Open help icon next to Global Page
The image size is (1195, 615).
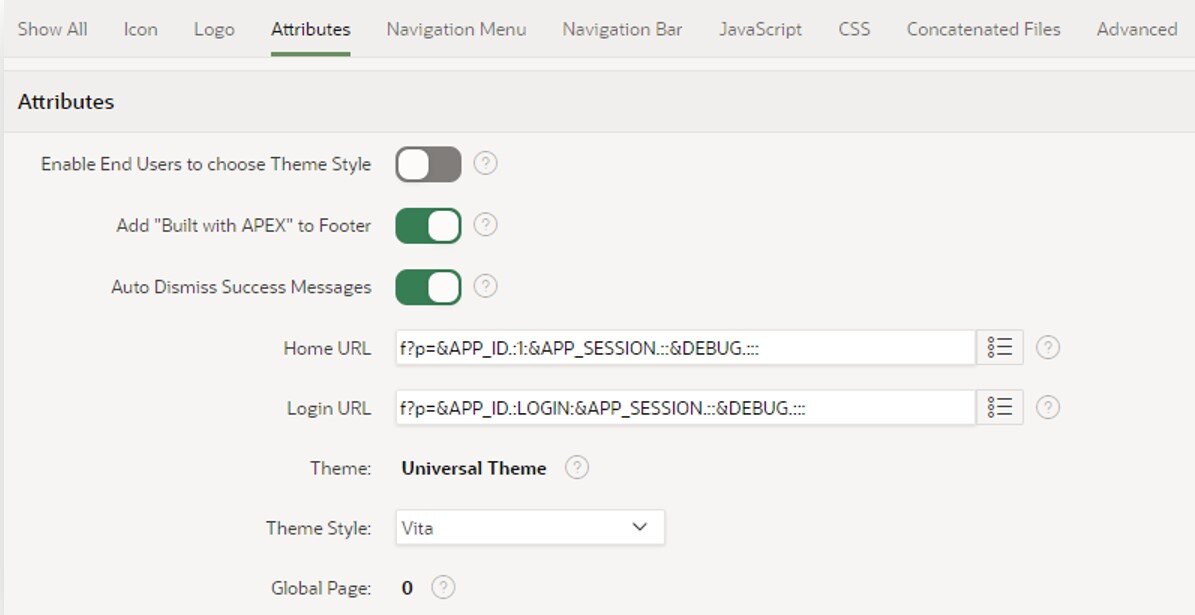(443, 588)
